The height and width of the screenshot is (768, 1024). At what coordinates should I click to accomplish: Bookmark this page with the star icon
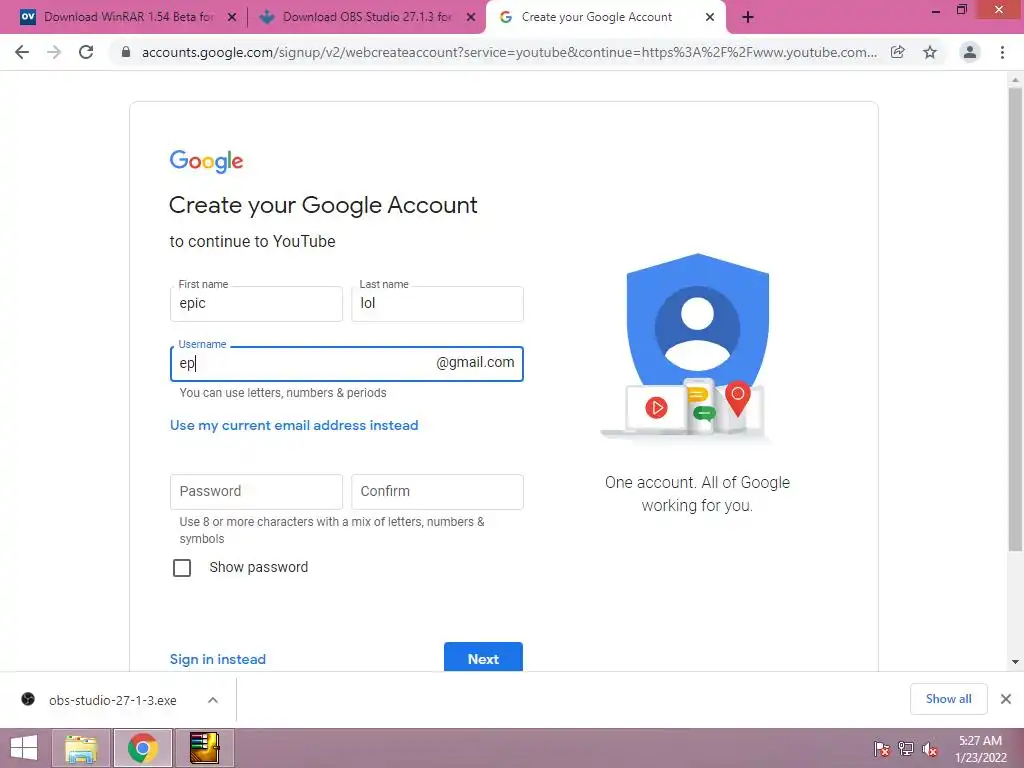[930, 52]
